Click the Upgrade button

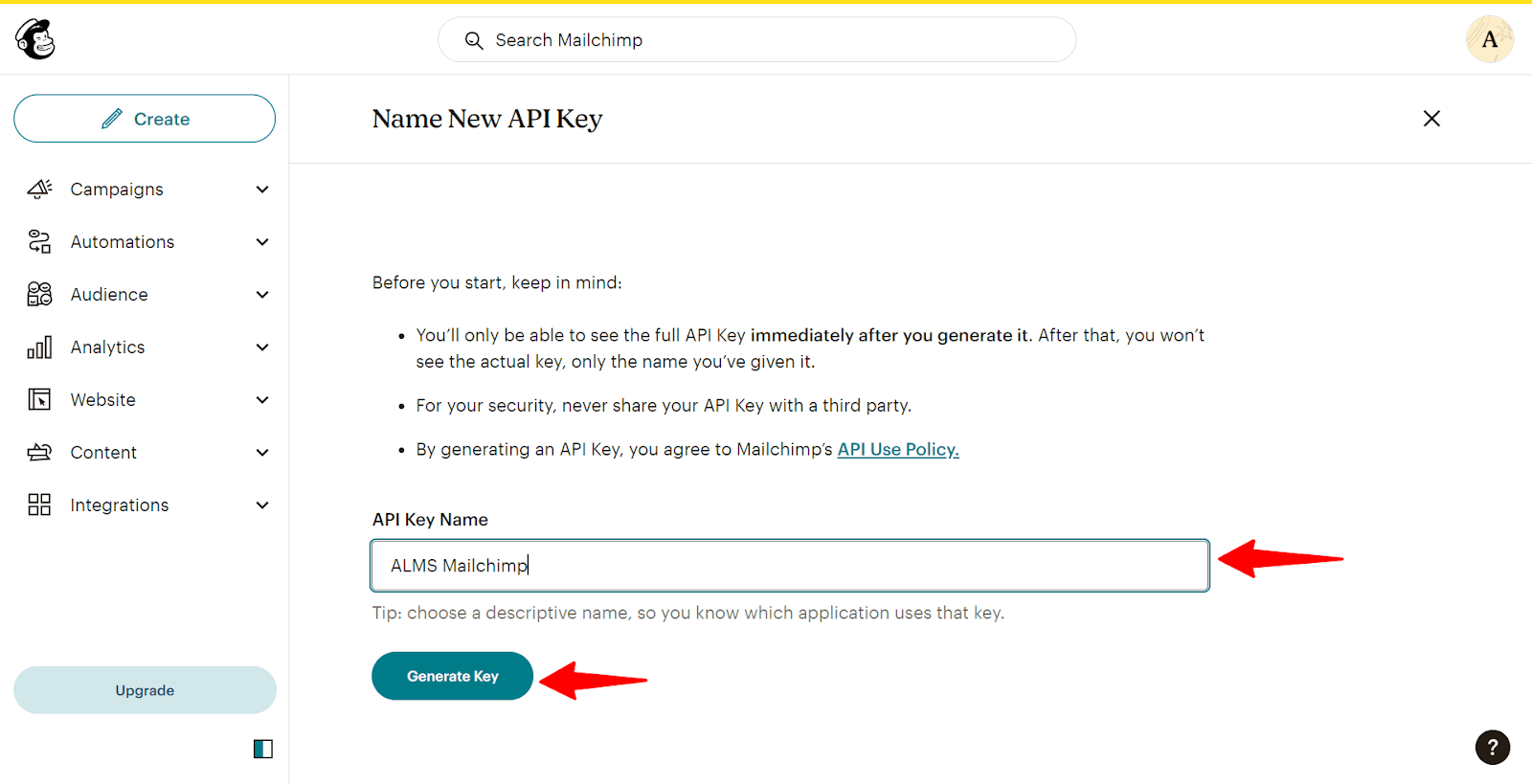tap(145, 690)
